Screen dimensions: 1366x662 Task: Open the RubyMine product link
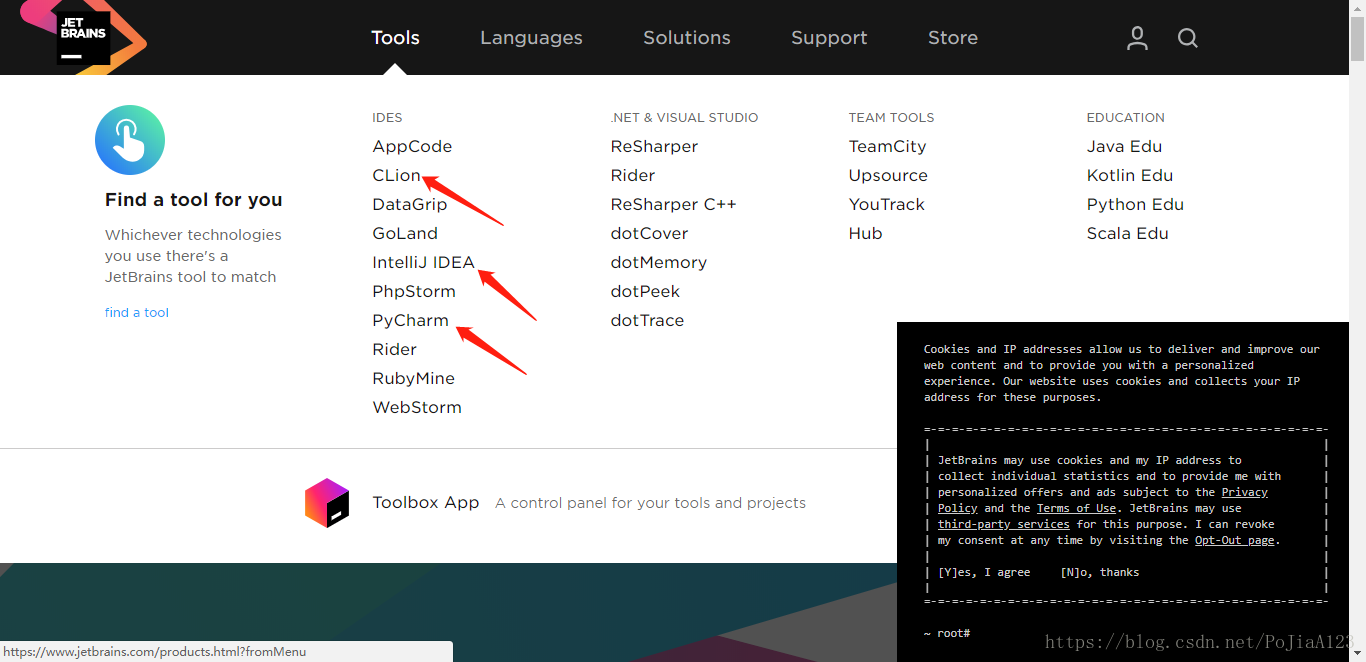coord(414,378)
